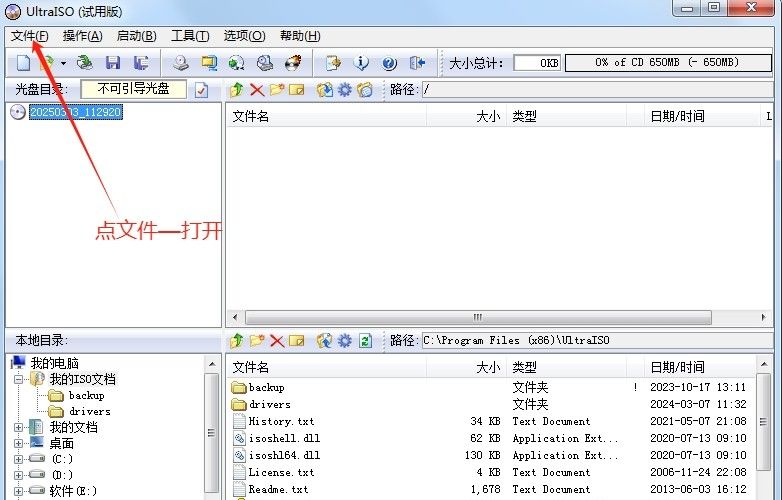Expand the (D:) drive node

pyautogui.click(x=18, y=475)
